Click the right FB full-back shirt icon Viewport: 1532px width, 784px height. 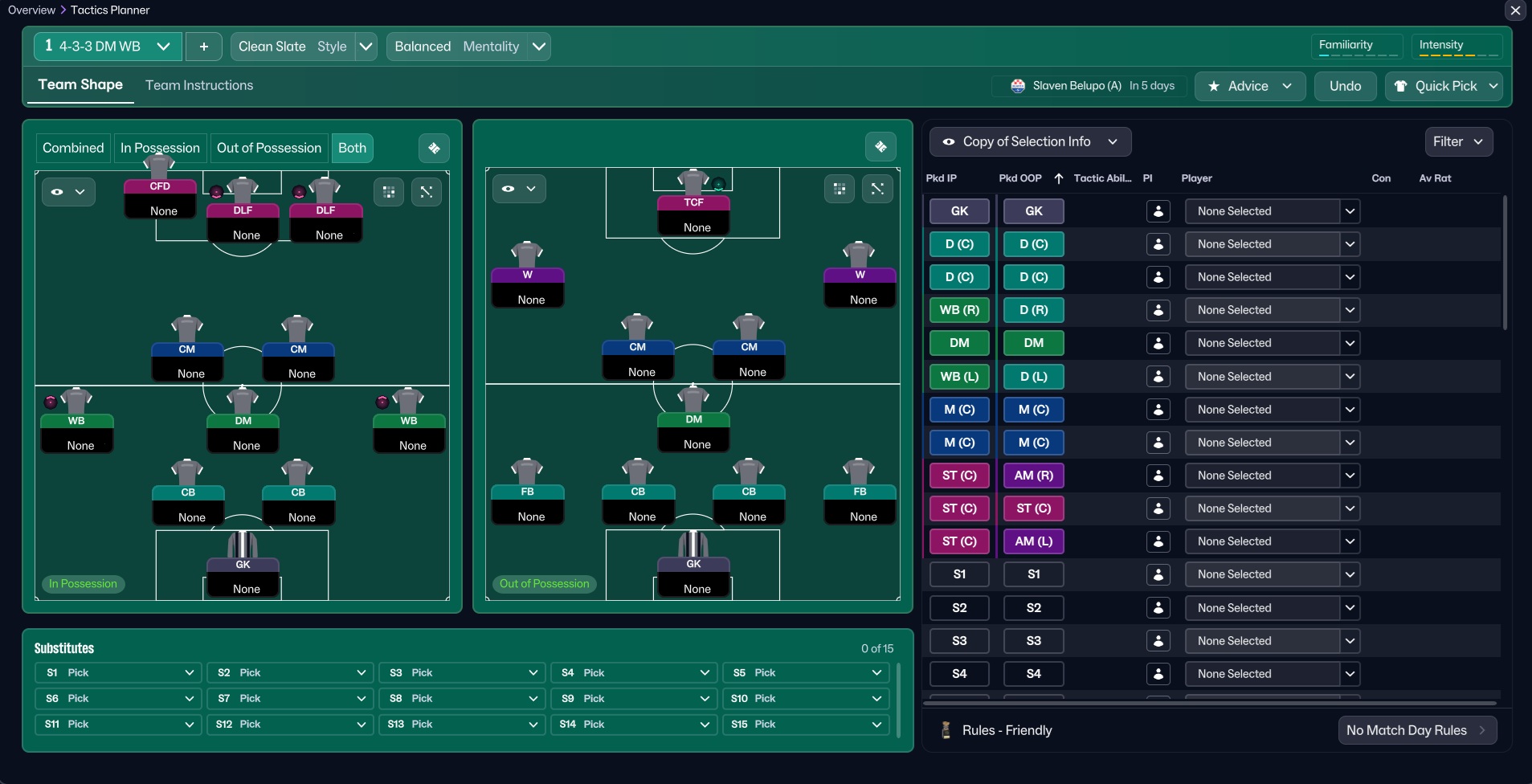(859, 472)
